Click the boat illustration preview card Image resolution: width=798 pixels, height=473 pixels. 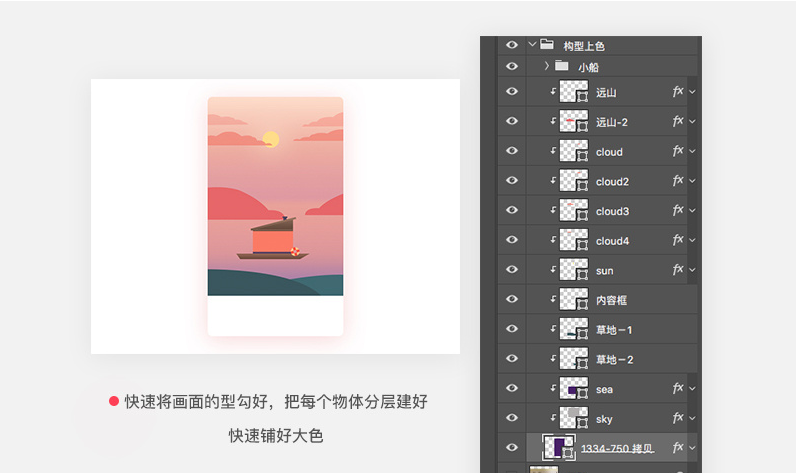click(275, 216)
